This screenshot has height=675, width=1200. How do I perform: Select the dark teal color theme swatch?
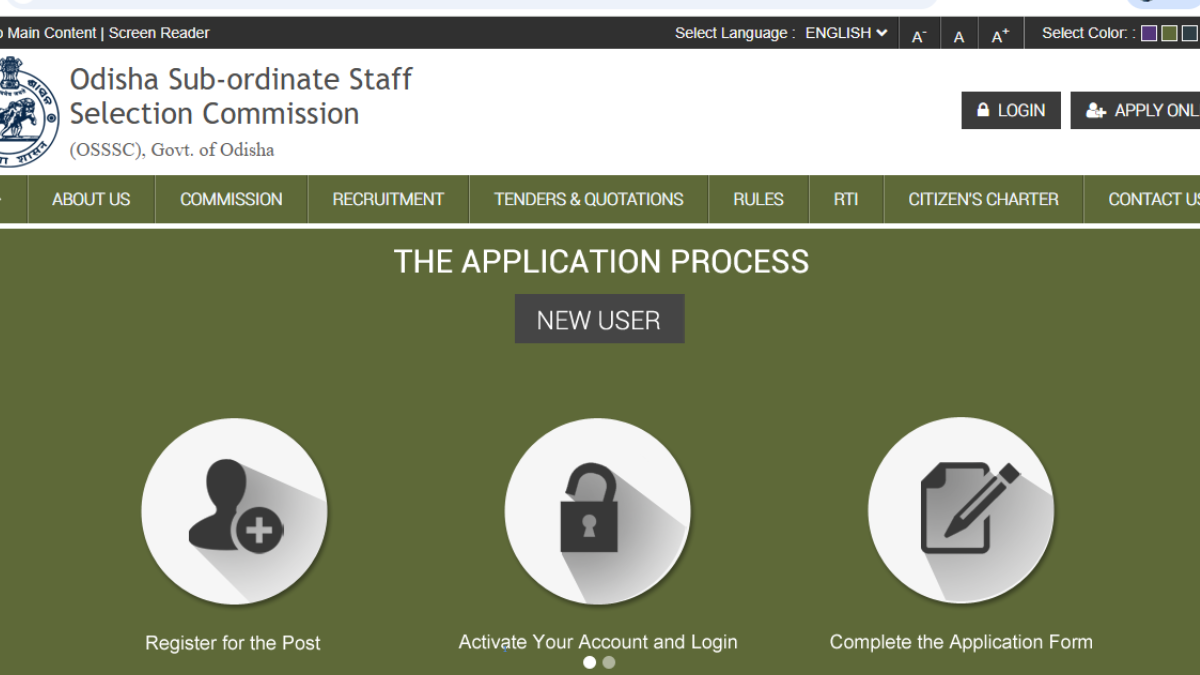(x=1189, y=33)
